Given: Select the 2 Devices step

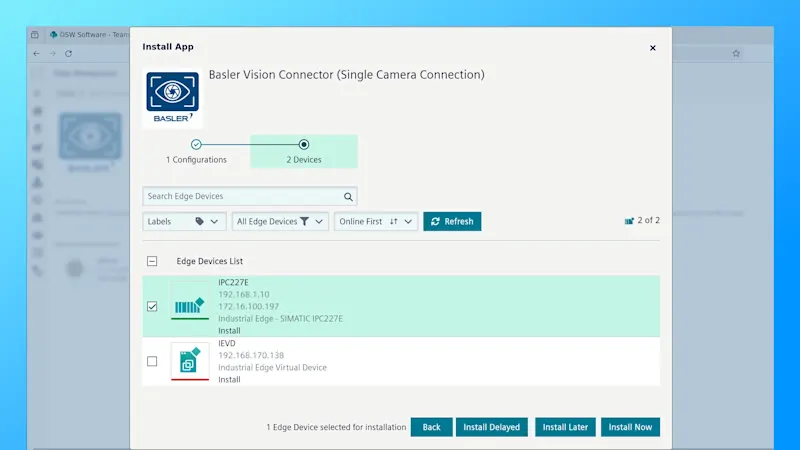Looking at the screenshot, I should tap(304, 160).
